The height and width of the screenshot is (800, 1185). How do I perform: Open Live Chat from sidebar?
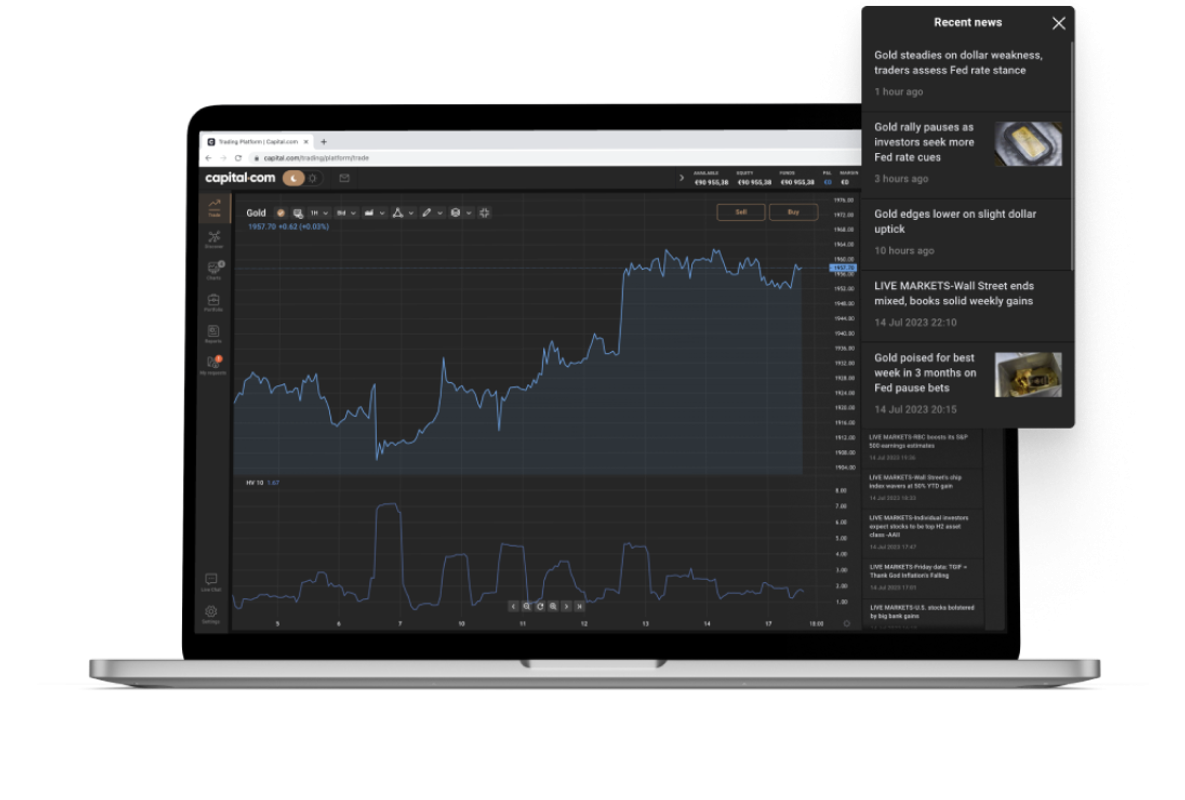[x=211, y=581]
